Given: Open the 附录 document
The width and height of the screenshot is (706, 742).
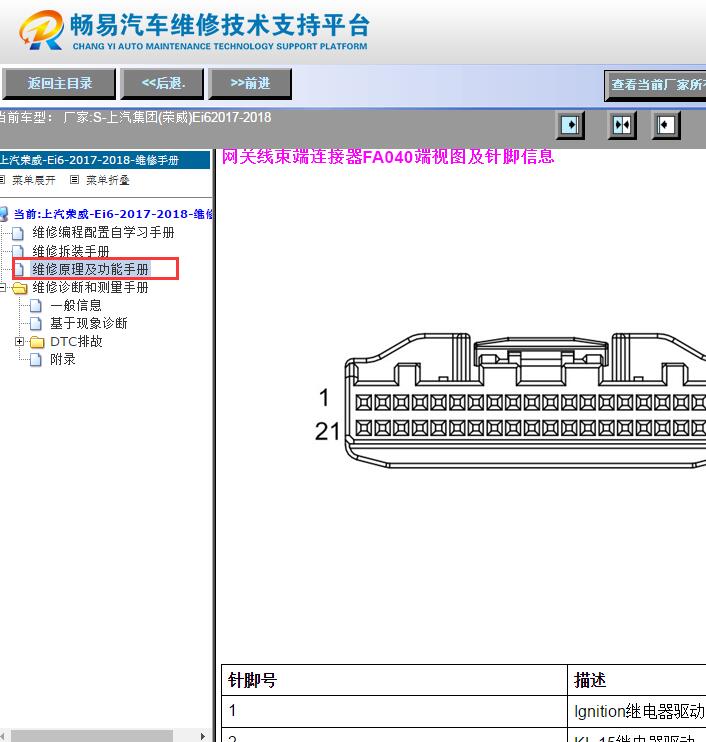Looking at the screenshot, I should (62, 359).
